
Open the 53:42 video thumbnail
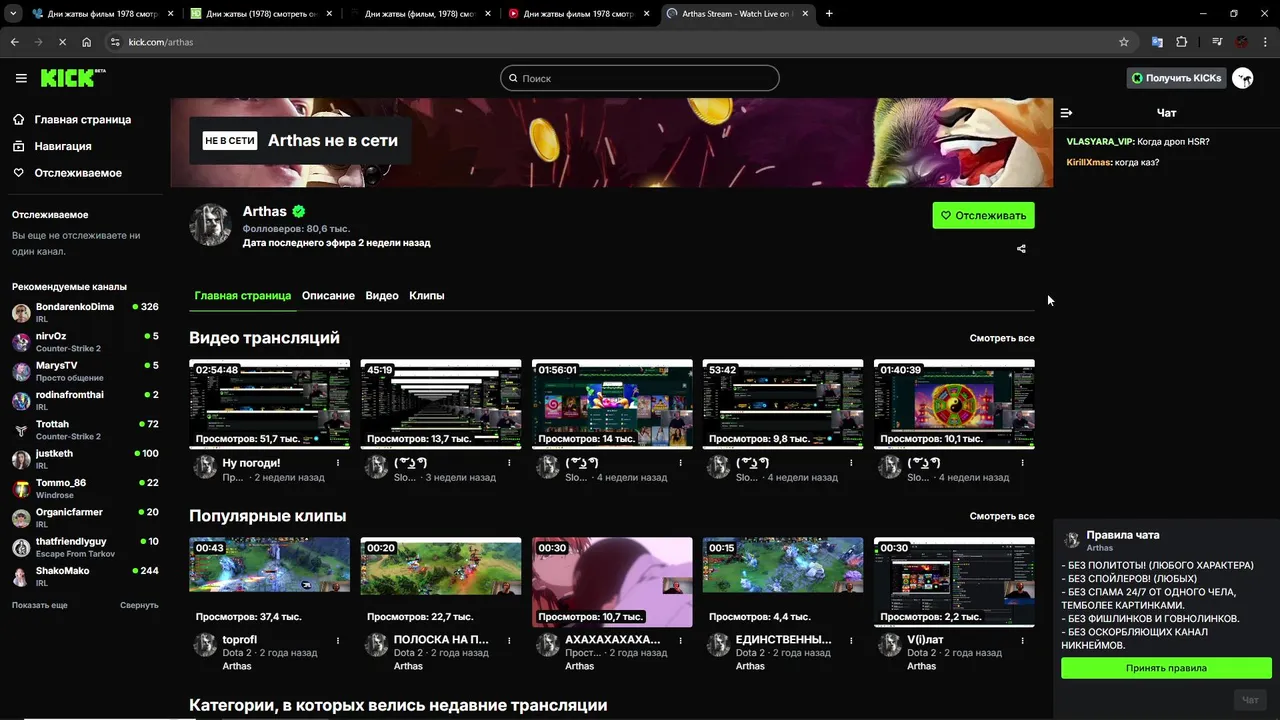(x=783, y=404)
